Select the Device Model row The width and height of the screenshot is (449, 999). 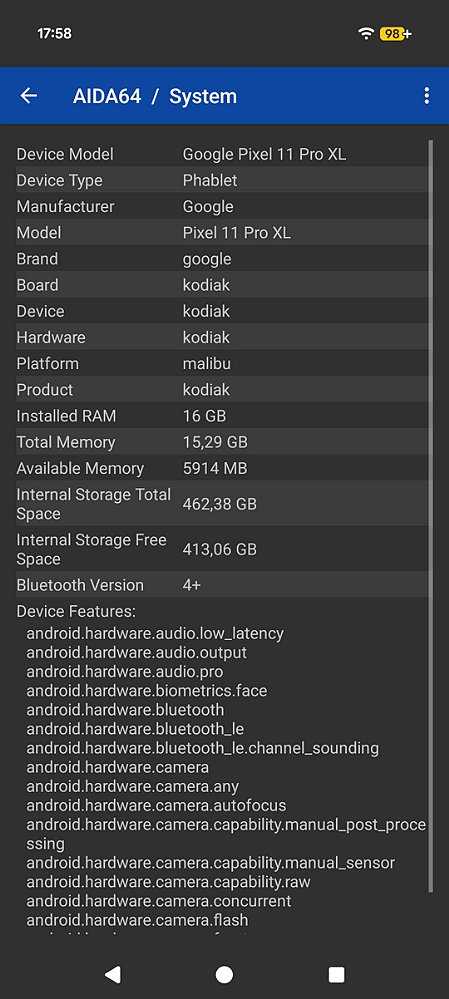click(x=222, y=154)
